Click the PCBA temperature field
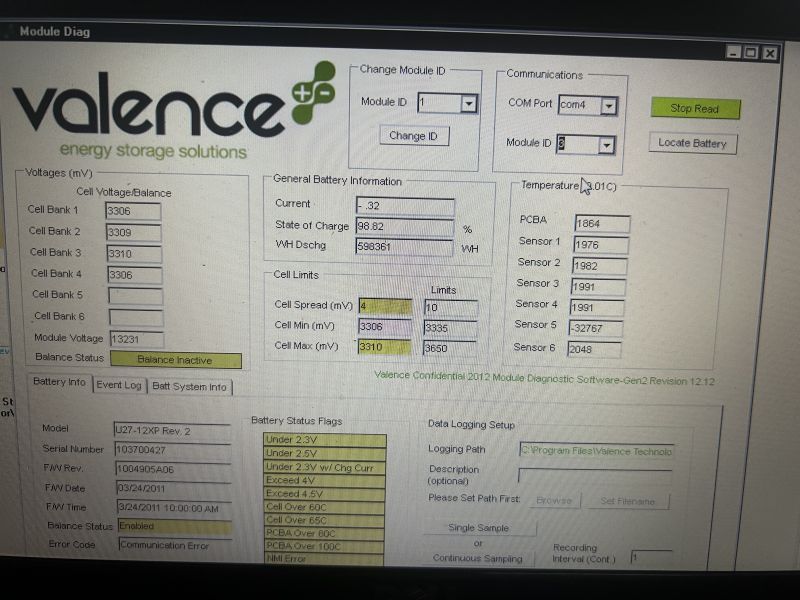 point(602,223)
